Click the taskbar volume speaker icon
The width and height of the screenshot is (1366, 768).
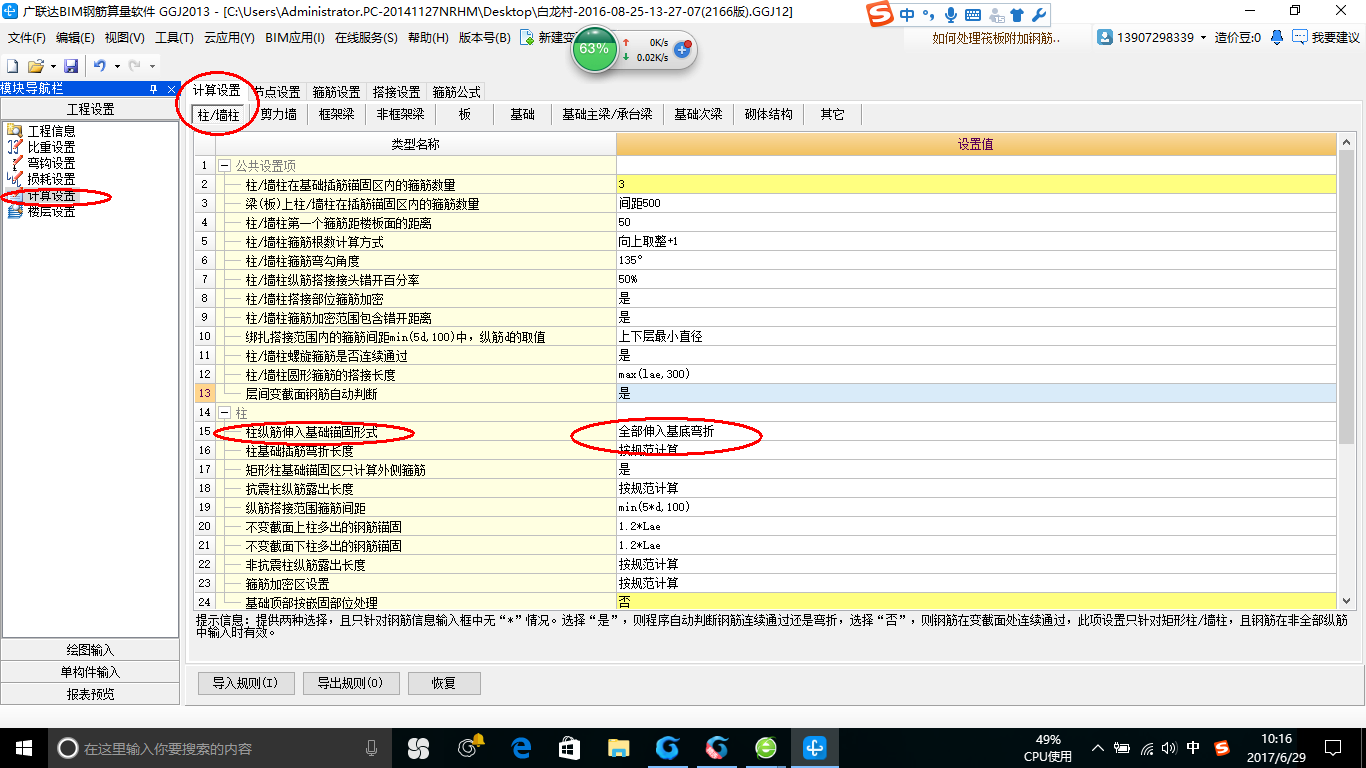click(x=1170, y=748)
